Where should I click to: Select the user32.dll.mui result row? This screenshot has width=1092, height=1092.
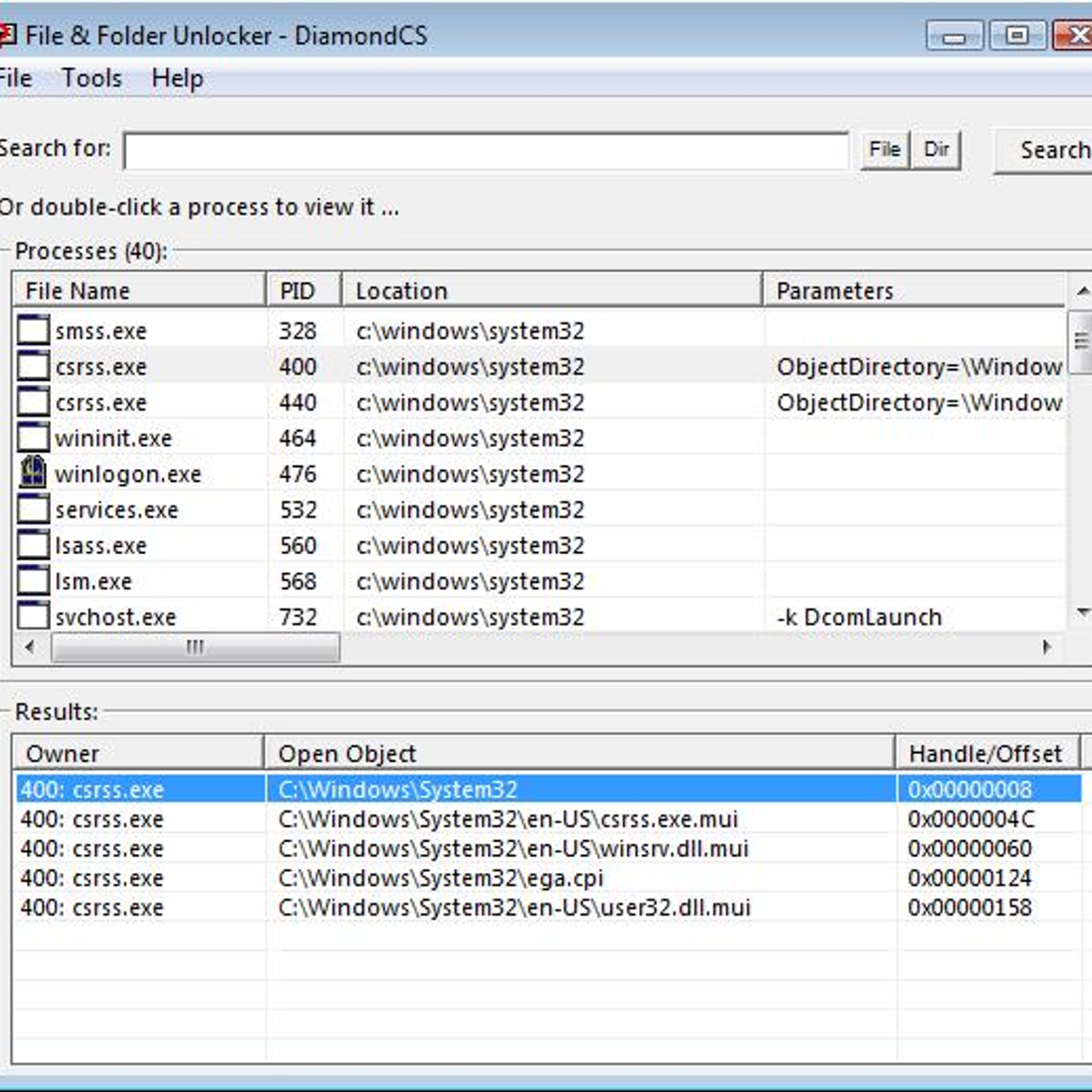[548, 907]
